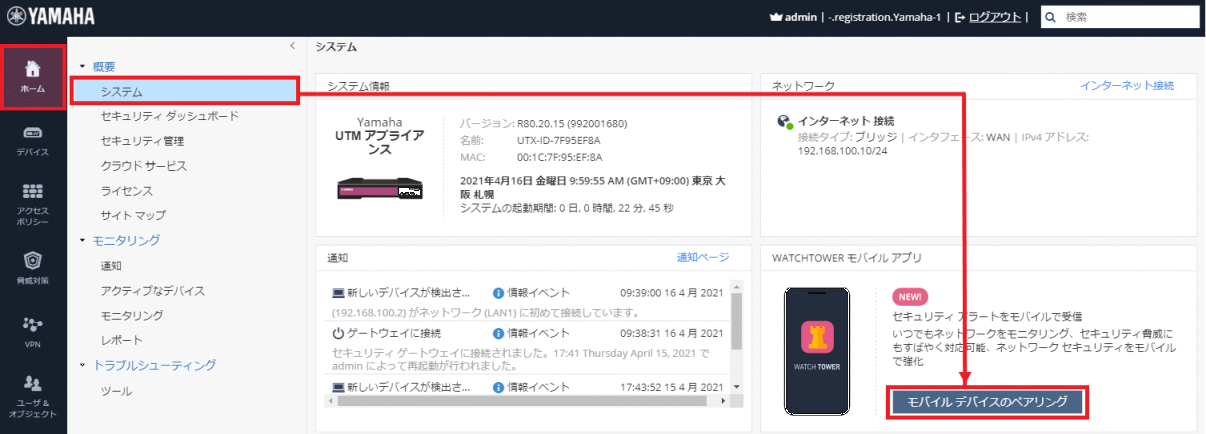
Task: Open Access Policy sidebar icon
Action: pos(33,201)
